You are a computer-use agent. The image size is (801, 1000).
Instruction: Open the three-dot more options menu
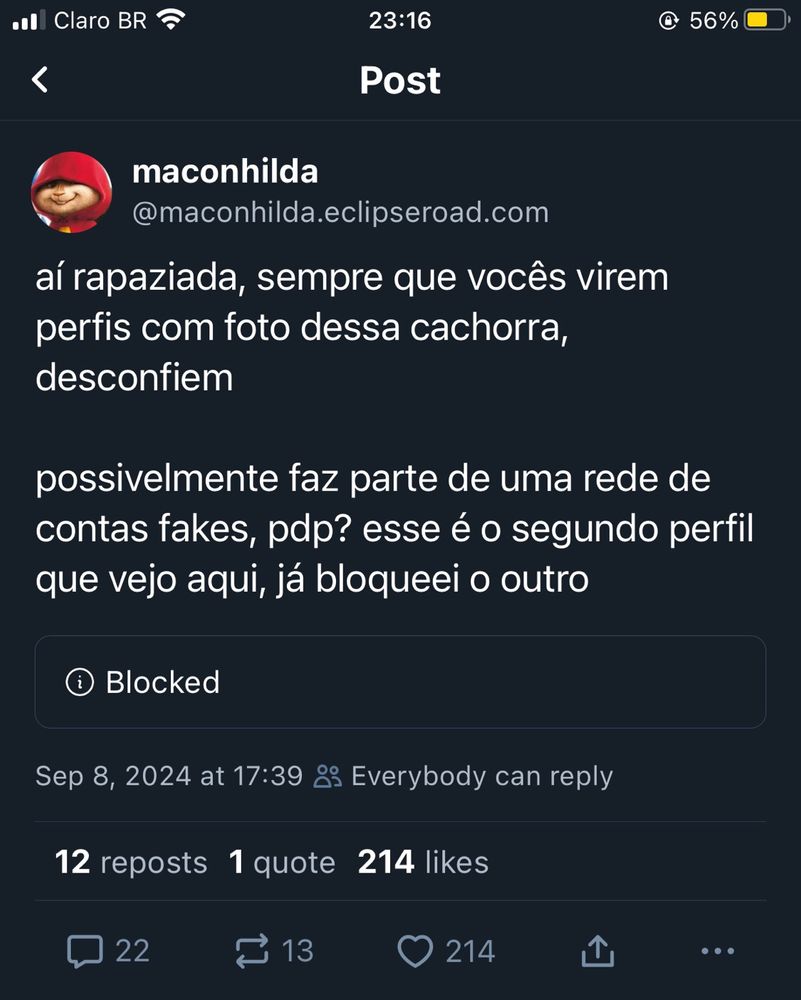click(x=717, y=951)
